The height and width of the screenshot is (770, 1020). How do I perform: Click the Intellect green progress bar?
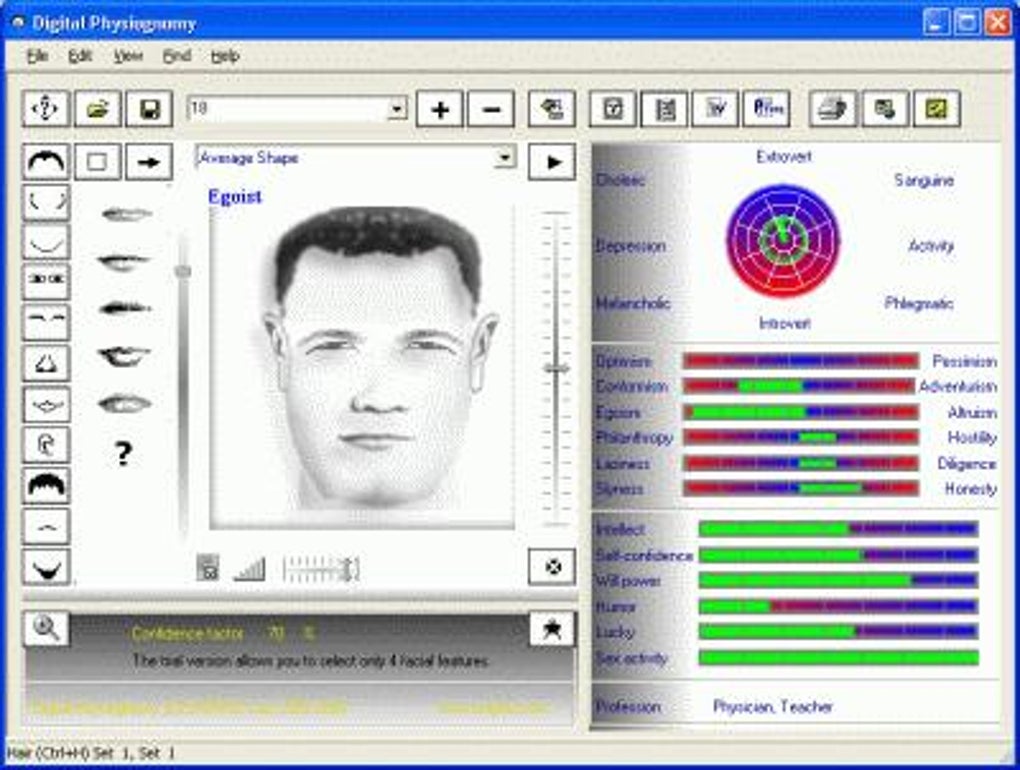(838, 529)
